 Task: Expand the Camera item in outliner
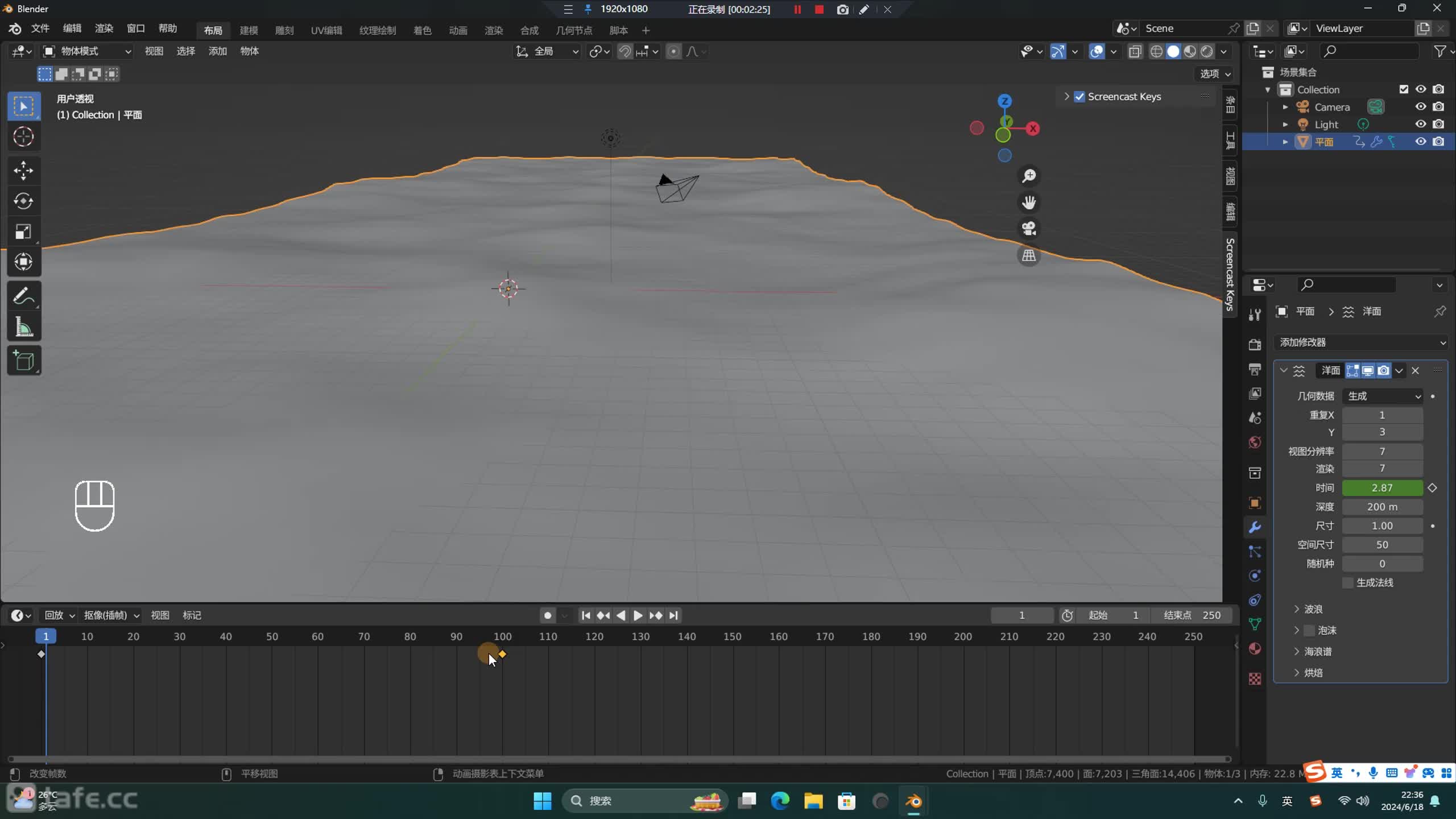pos(1285,107)
